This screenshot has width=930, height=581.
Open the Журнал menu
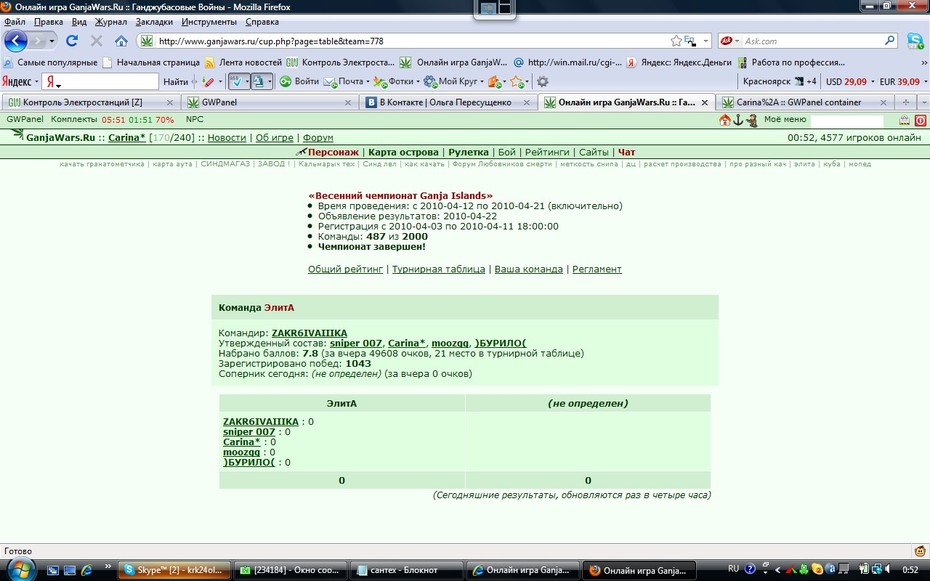tap(111, 22)
